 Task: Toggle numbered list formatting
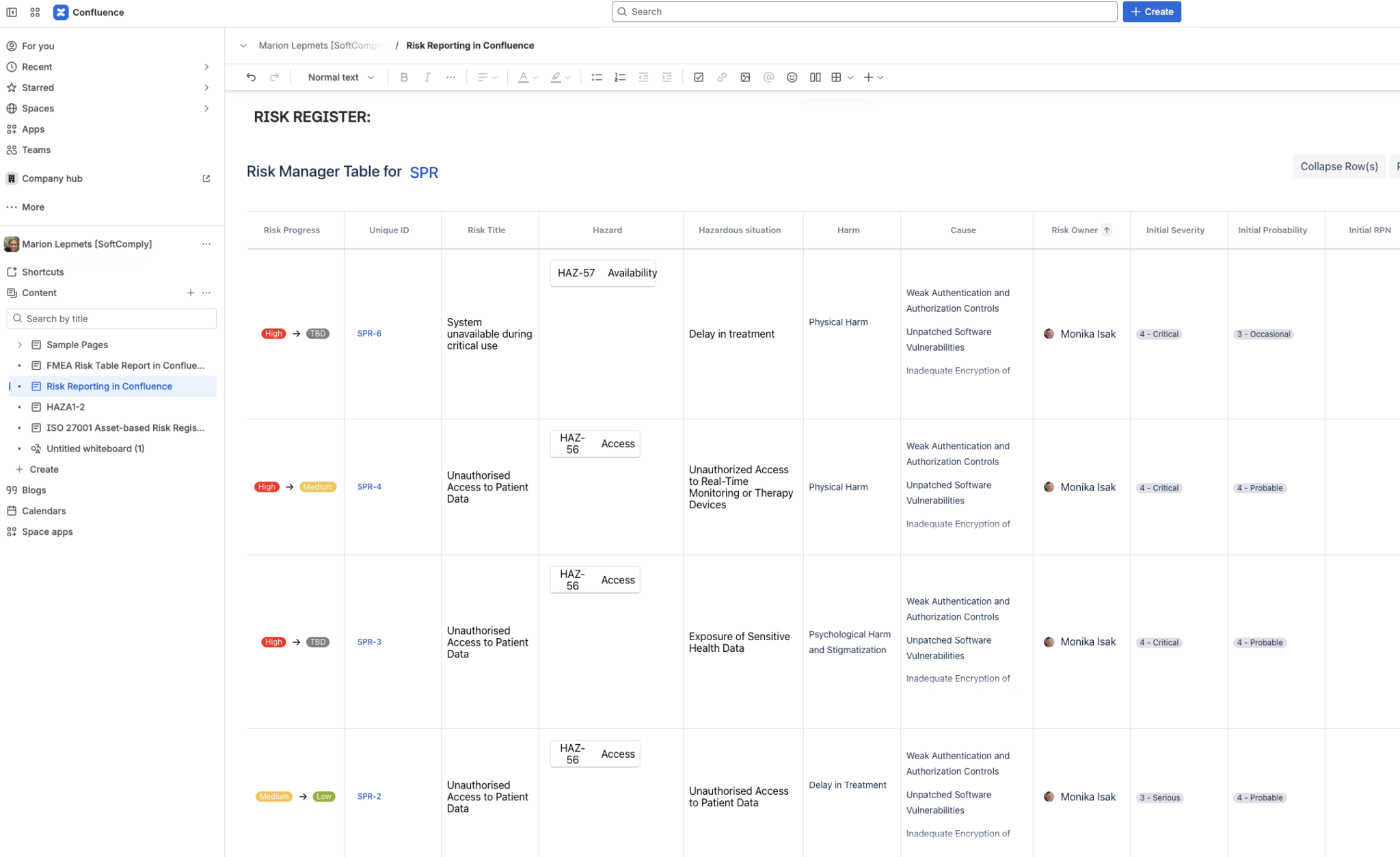(x=619, y=77)
